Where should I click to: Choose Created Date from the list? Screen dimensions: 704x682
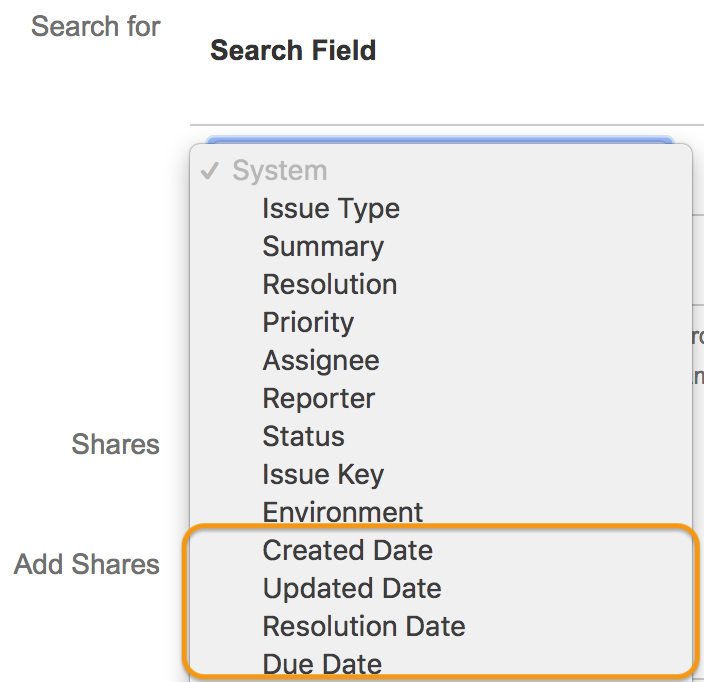348,551
